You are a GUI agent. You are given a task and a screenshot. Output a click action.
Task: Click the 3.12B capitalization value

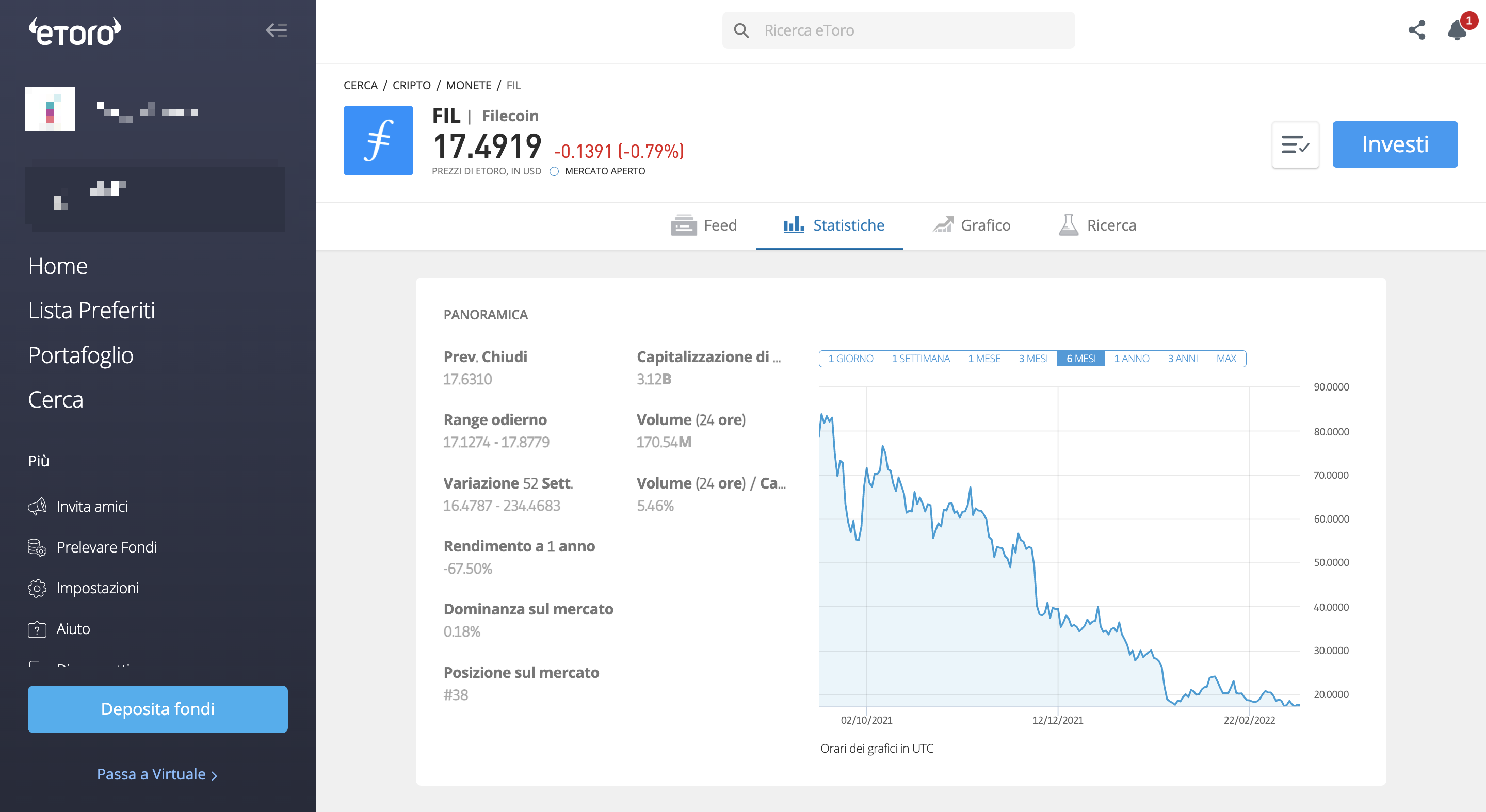tap(654, 380)
